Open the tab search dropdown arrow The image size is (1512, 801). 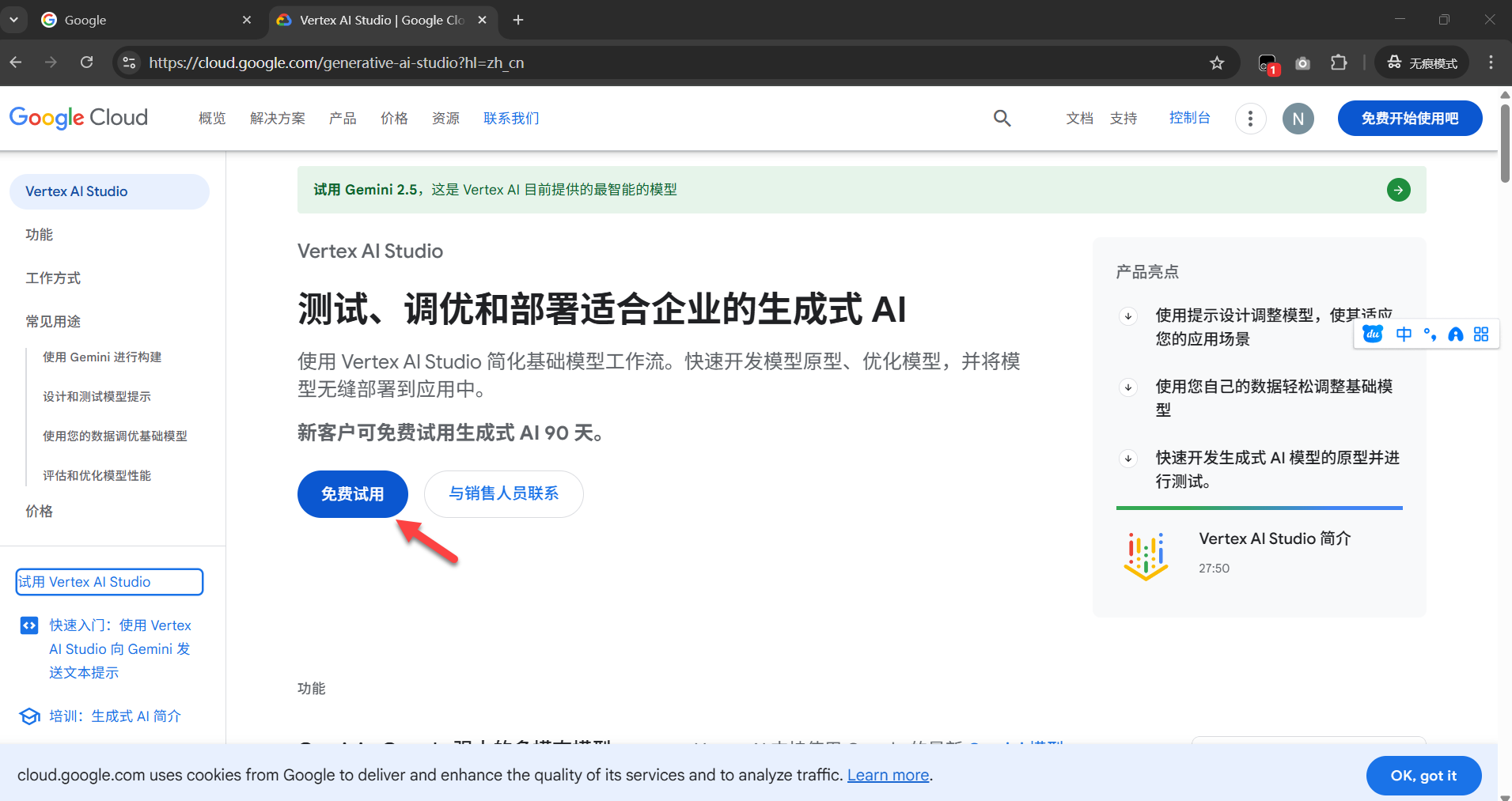(x=13, y=20)
